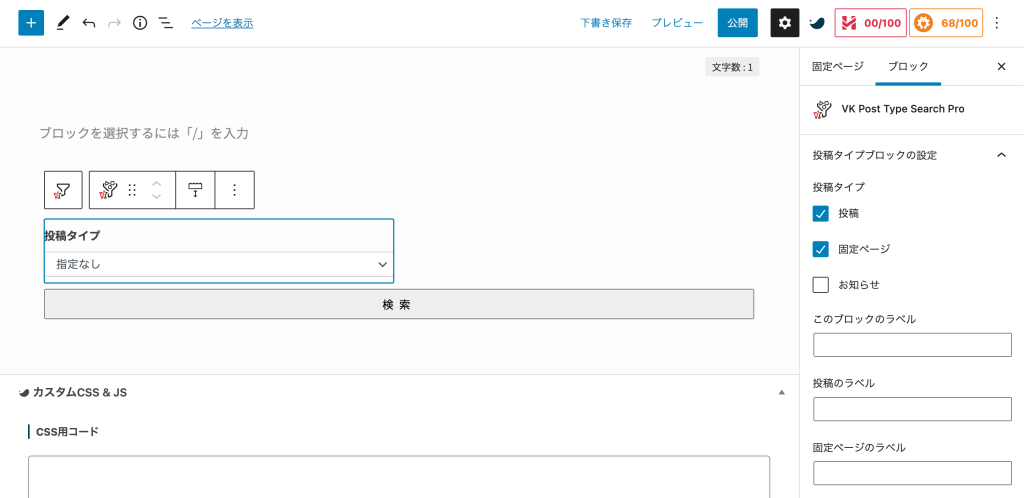Screen dimensions: 1024x498
Task: Click the このブロックのラベル input field
Action: [912, 345]
